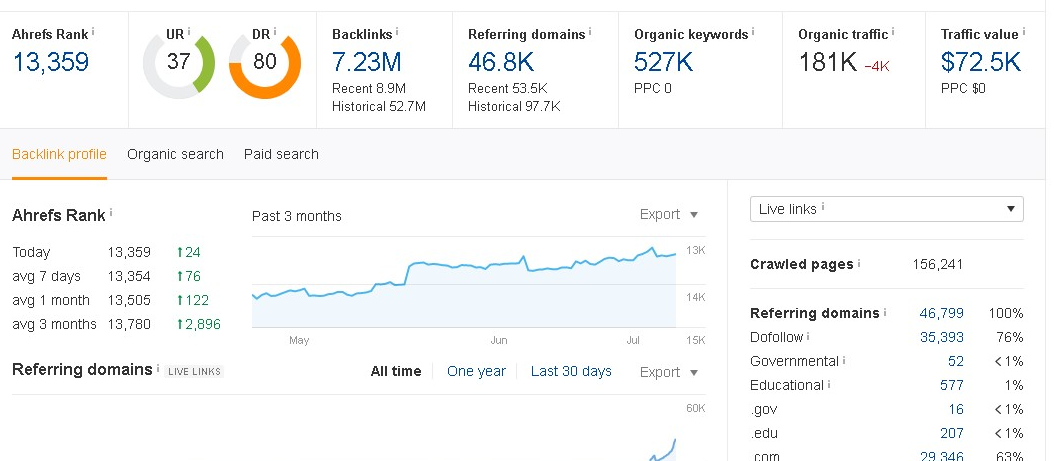The width and height of the screenshot is (1055, 461).
Task: Click info icon beside DR label
Action: coord(275,32)
